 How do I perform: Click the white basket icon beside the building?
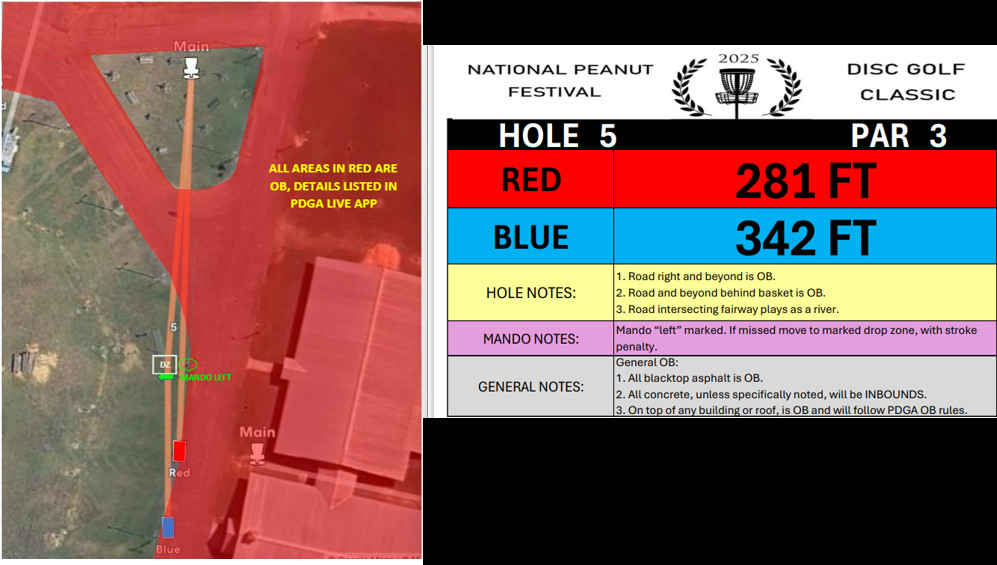pos(256,453)
